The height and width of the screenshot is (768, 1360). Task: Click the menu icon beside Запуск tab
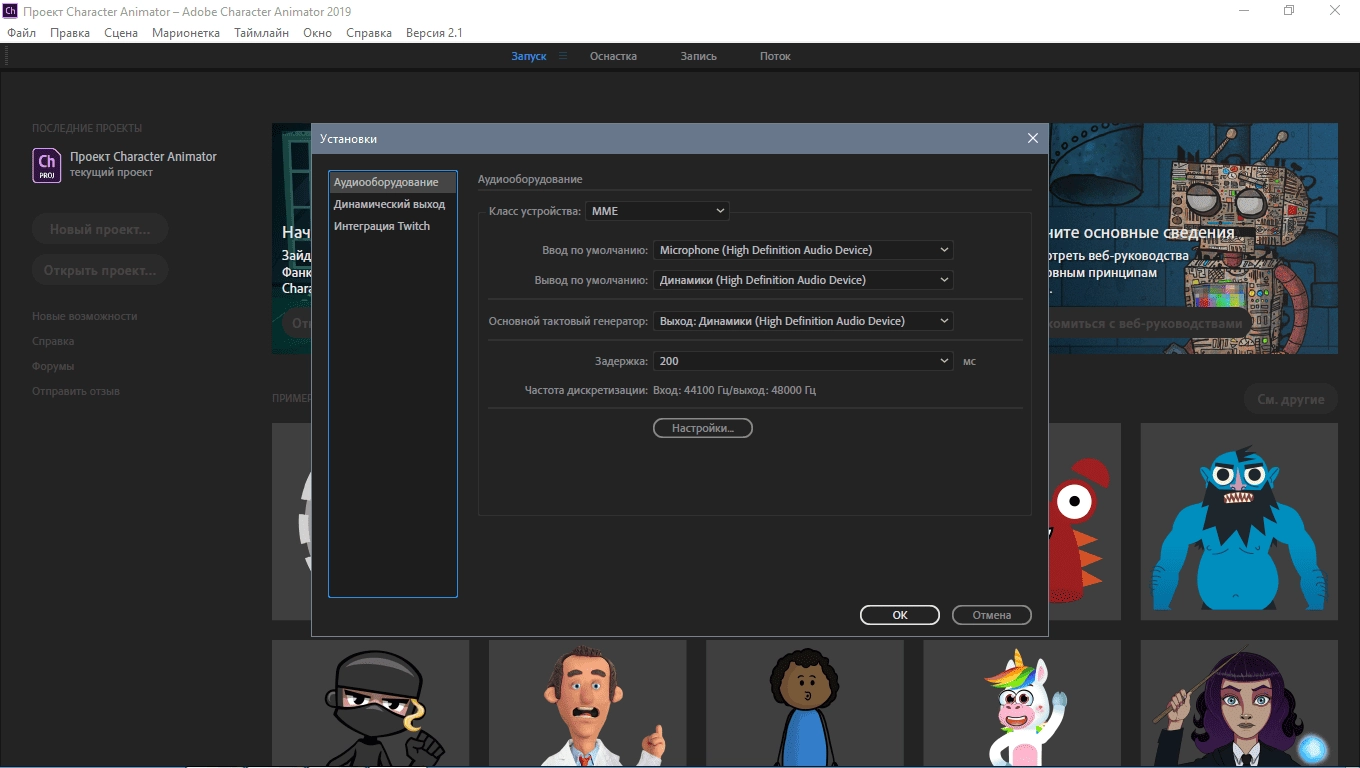pyautogui.click(x=563, y=56)
